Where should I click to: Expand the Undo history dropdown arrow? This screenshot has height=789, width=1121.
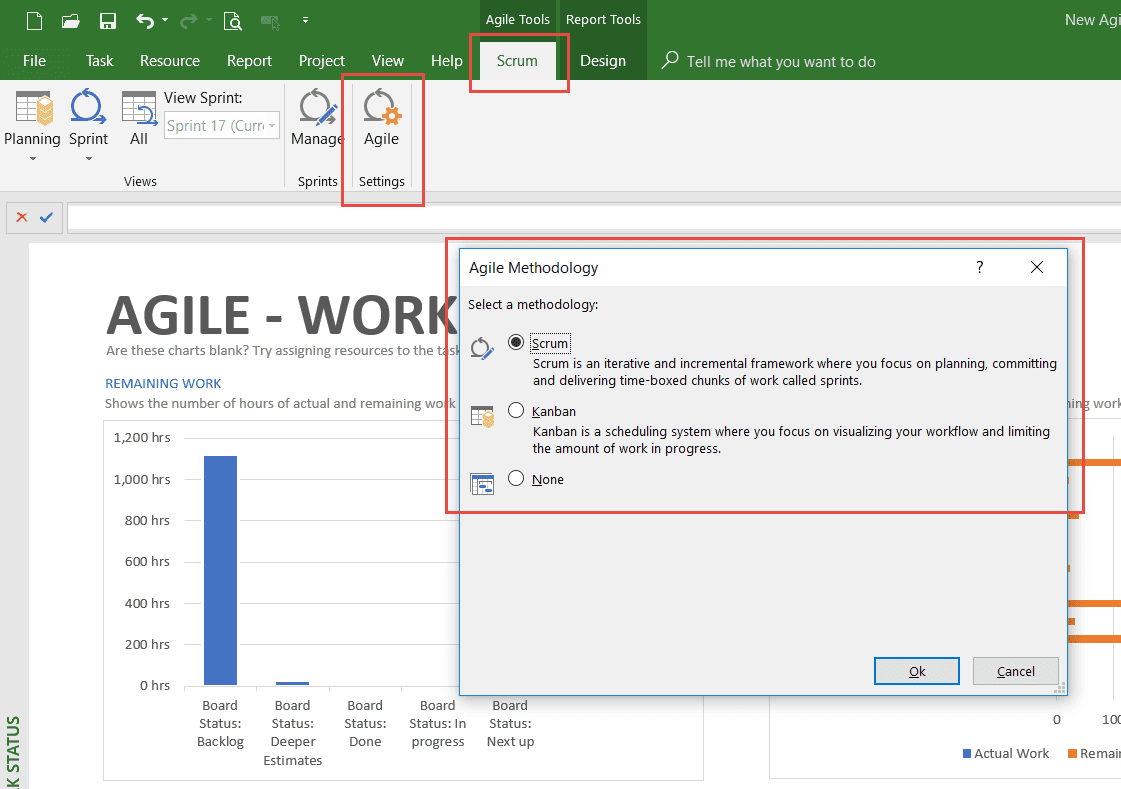[x=165, y=20]
